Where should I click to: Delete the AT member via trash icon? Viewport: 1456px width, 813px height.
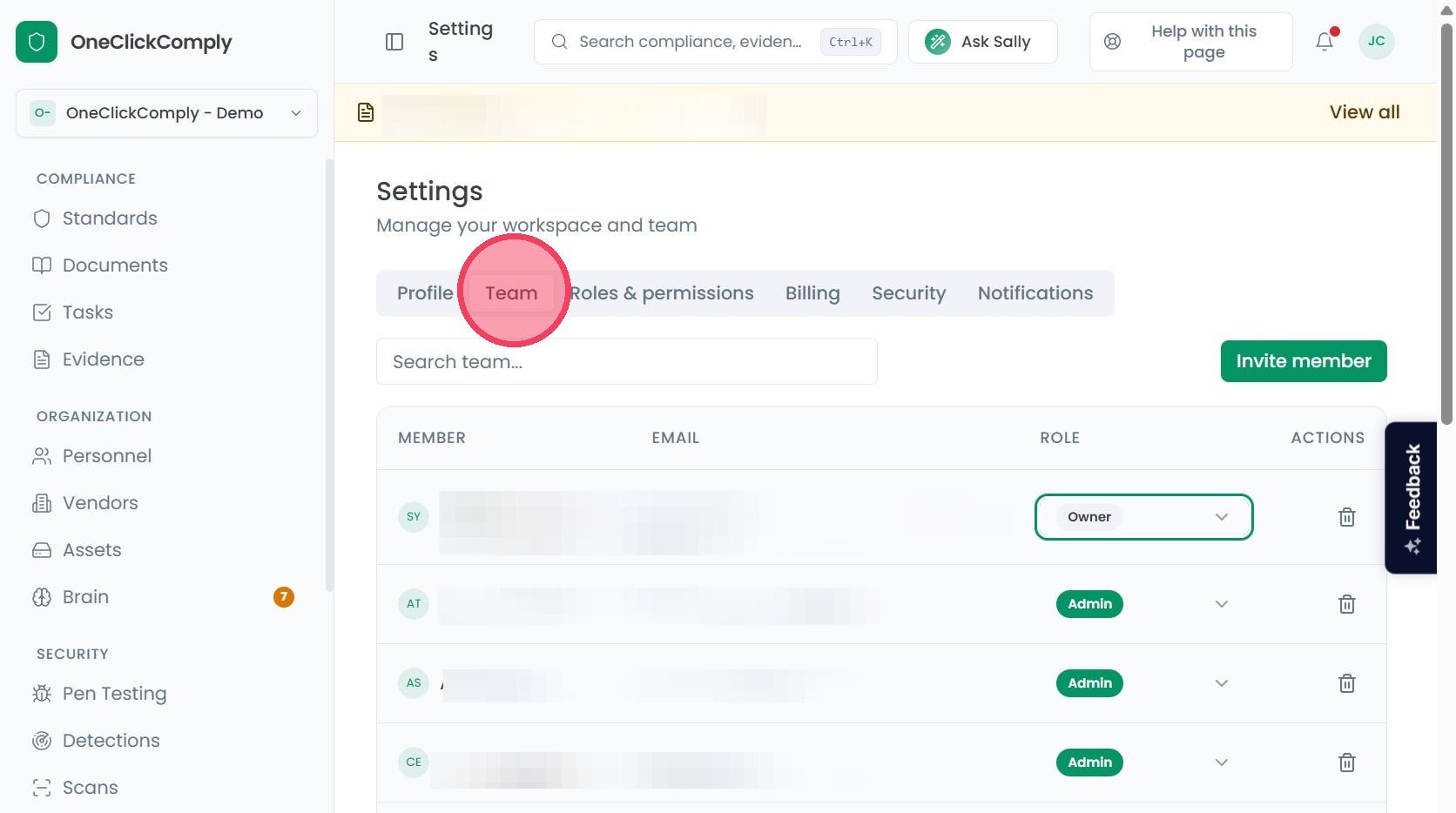(1347, 604)
